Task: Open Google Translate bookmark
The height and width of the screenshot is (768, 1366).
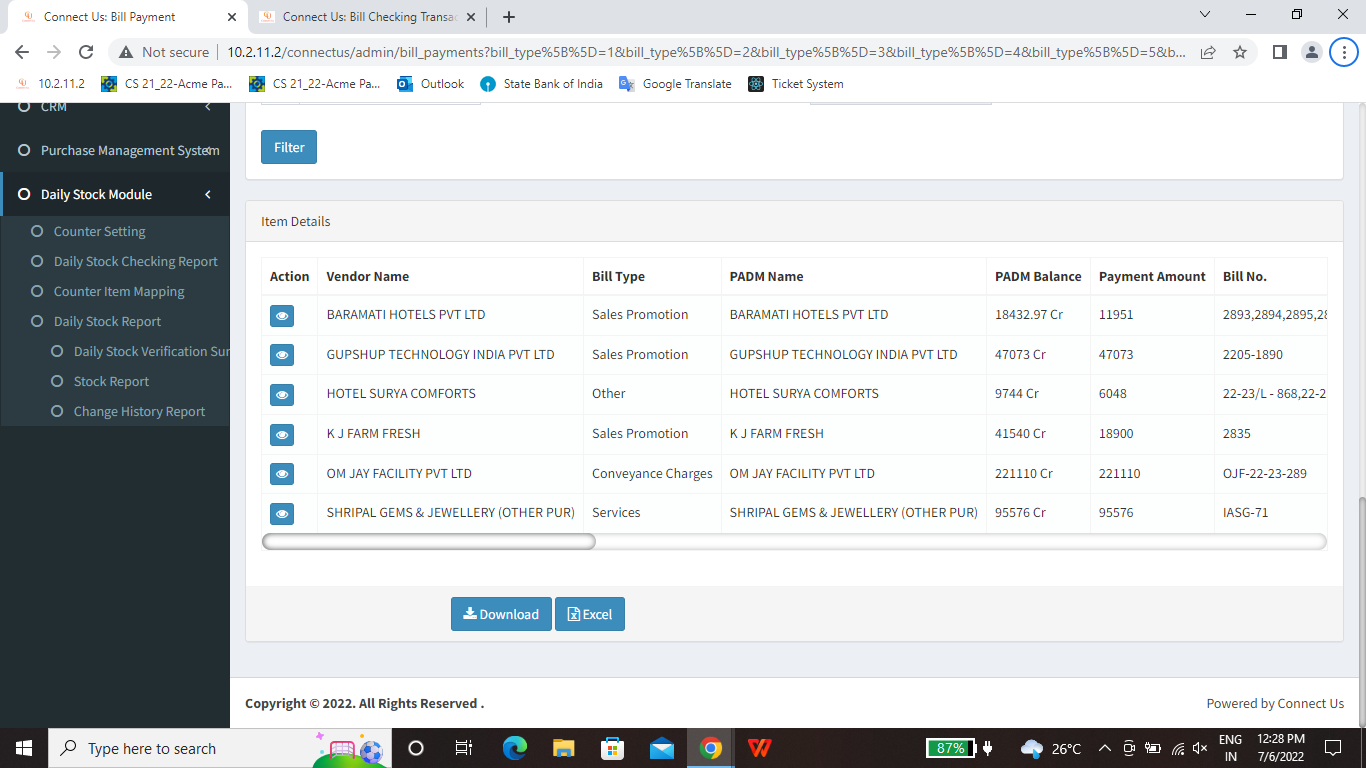Action: pyautogui.click(x=676, y=84)
